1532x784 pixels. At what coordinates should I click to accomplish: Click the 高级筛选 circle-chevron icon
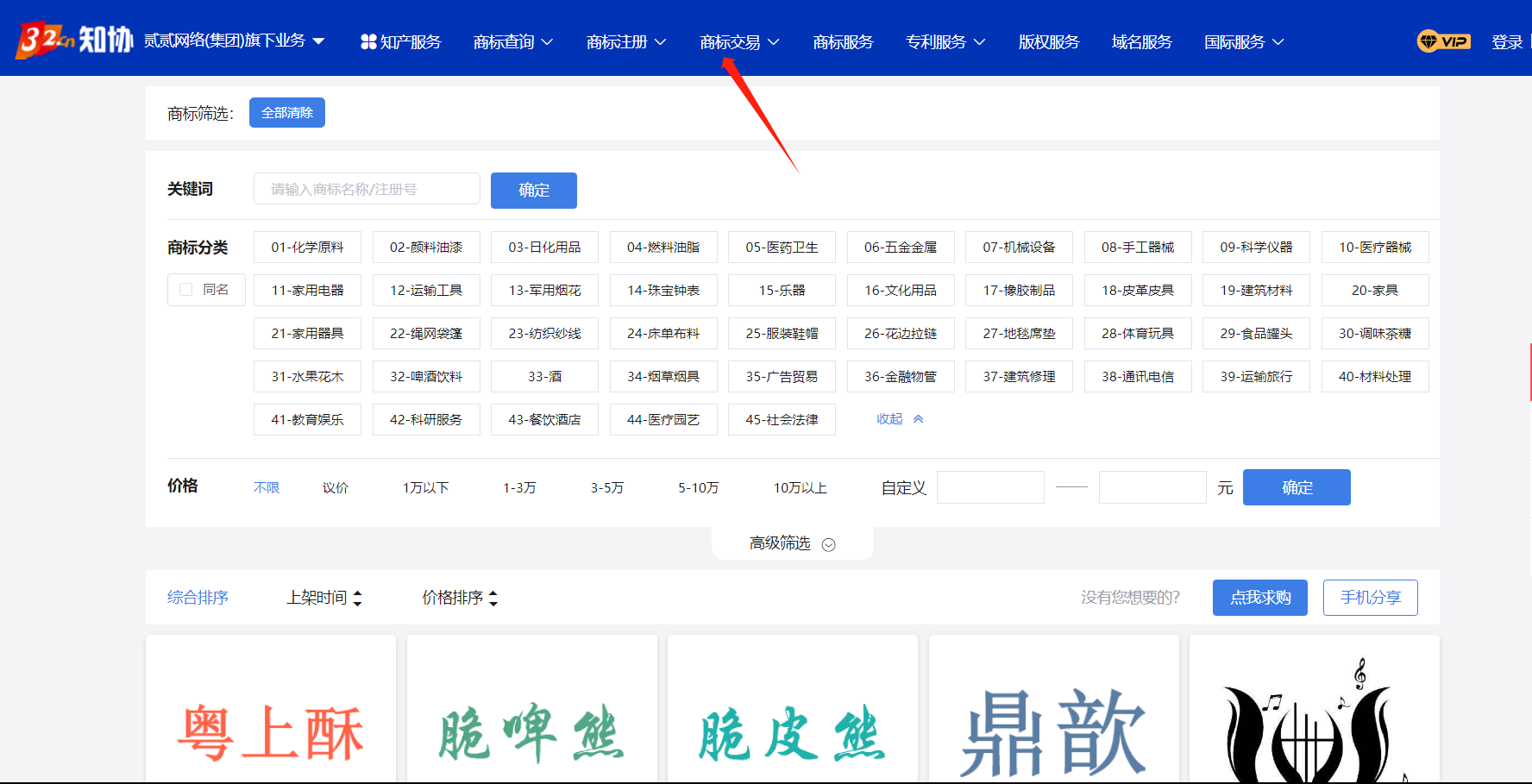(x=828, y=544)
